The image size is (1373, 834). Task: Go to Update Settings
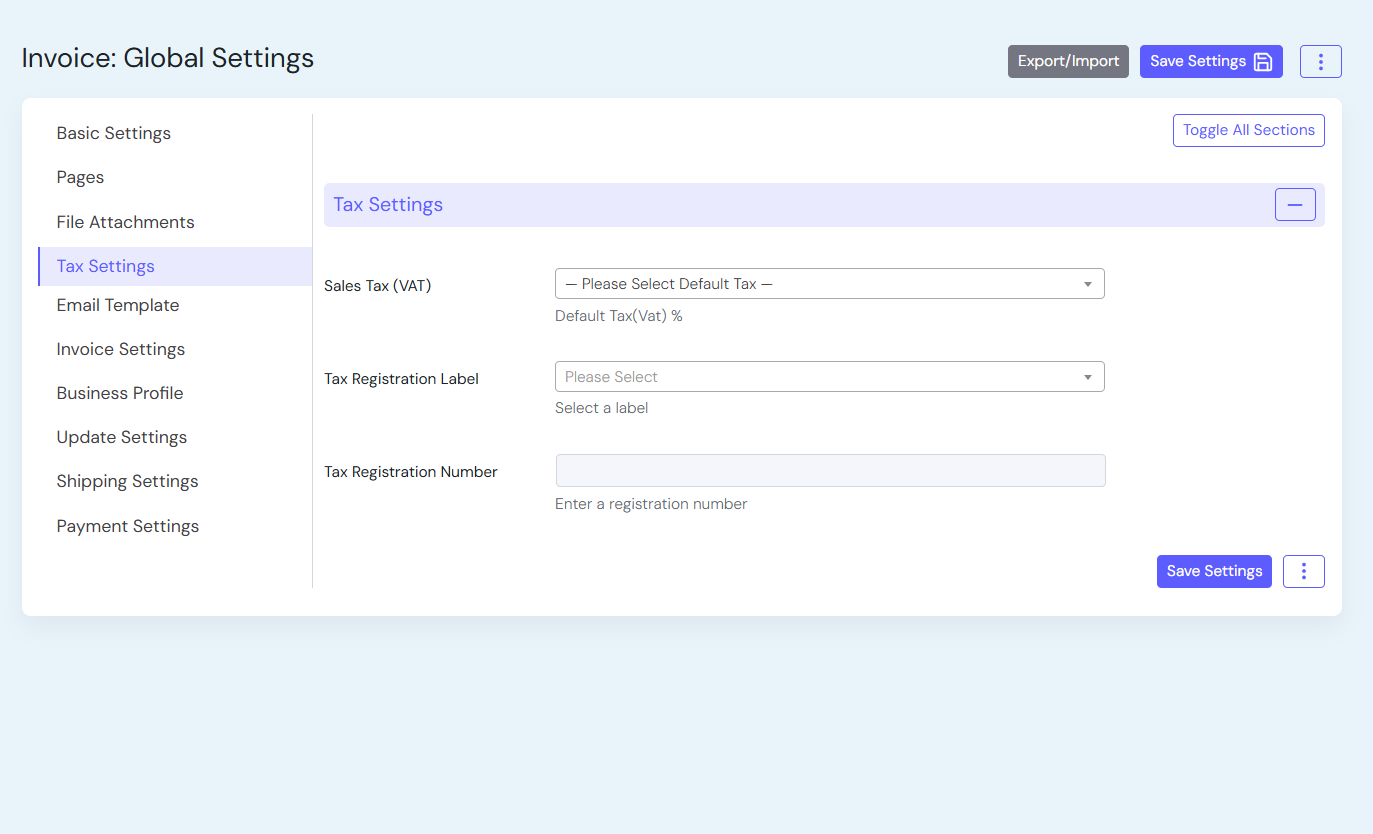tap(122, 437)
